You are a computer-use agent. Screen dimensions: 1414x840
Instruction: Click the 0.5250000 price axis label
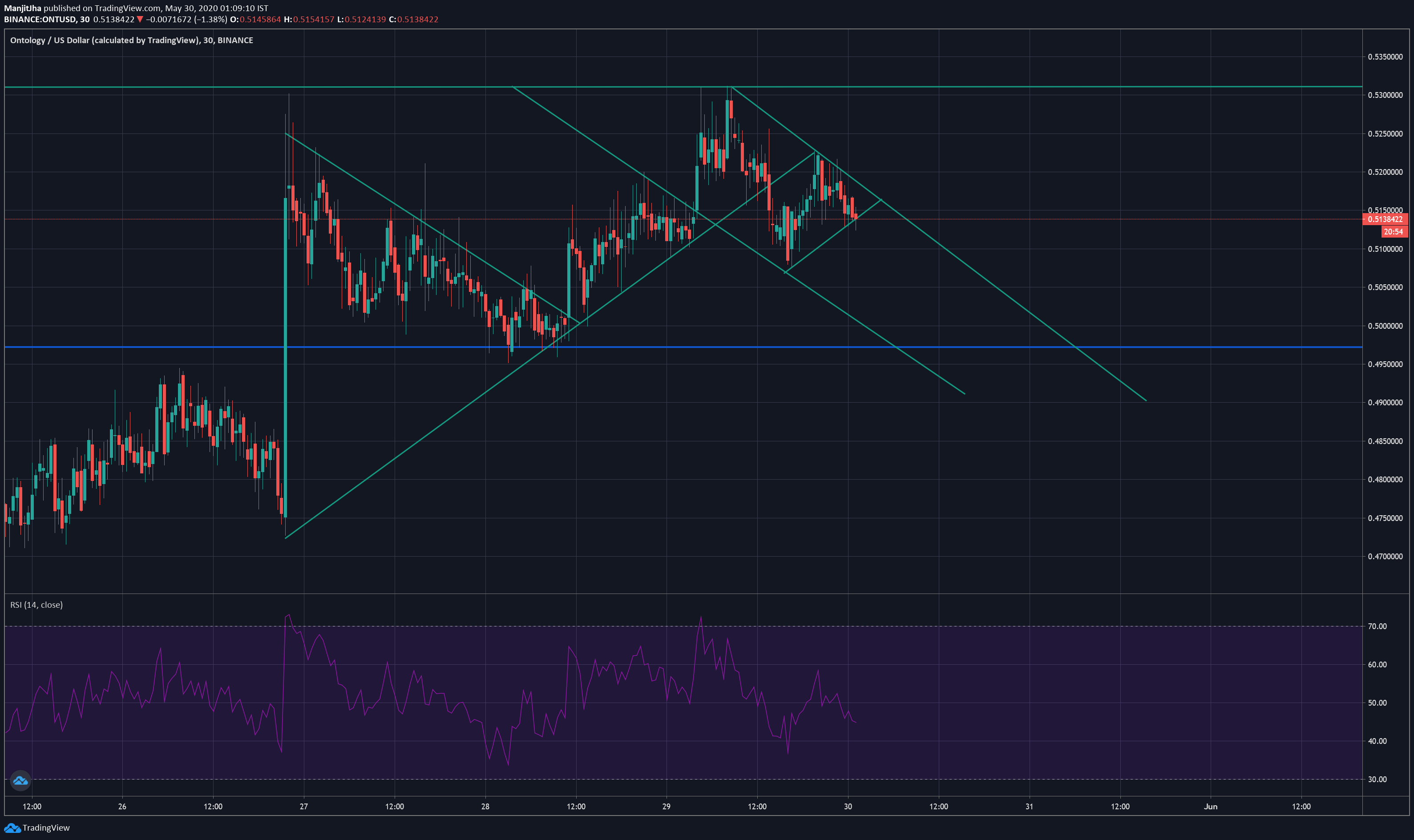pyautogui.click(x=1385, y=133)
